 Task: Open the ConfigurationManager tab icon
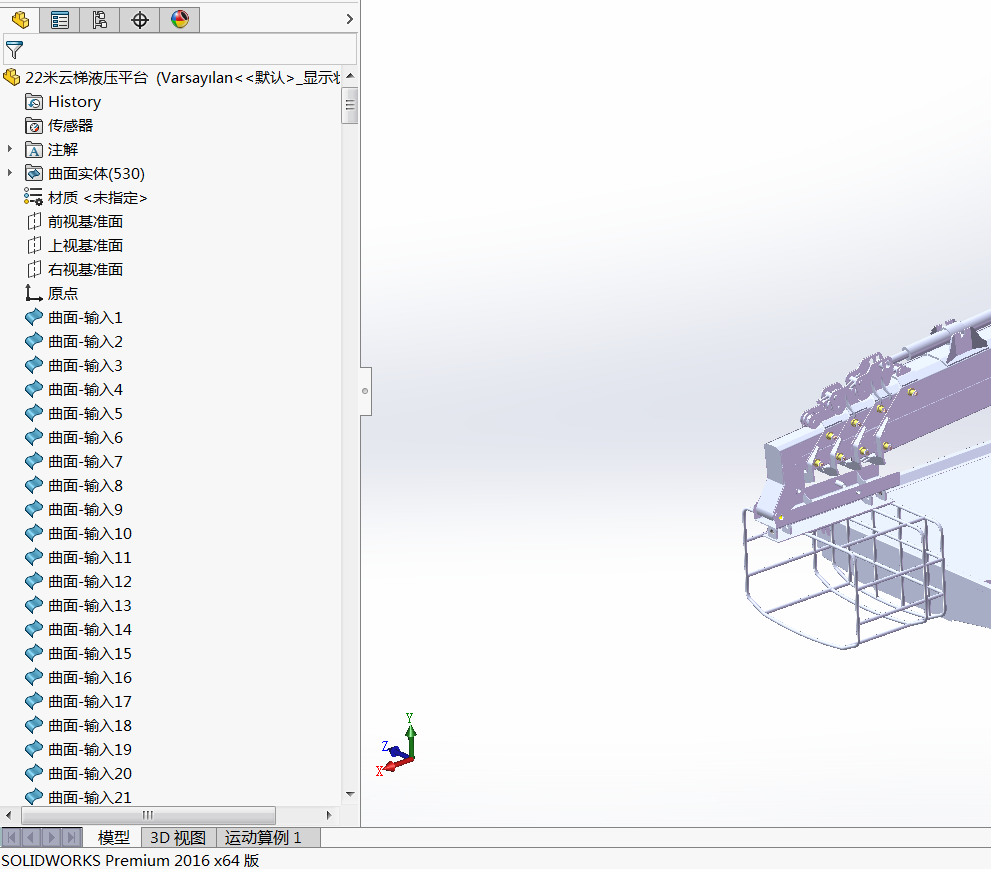100,19
